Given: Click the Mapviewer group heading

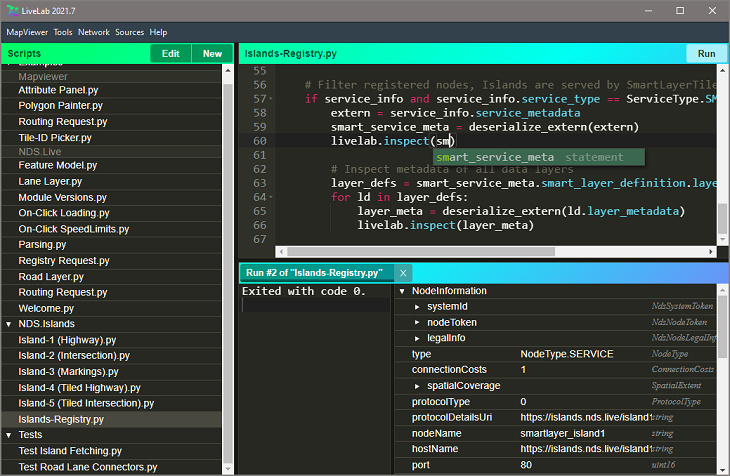Looking at the screenshot, I should click(43, 76).
